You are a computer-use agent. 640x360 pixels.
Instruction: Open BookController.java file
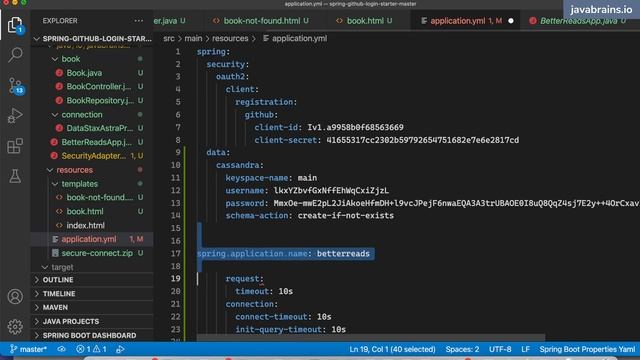pyautogui.click(x=99, y=87)
